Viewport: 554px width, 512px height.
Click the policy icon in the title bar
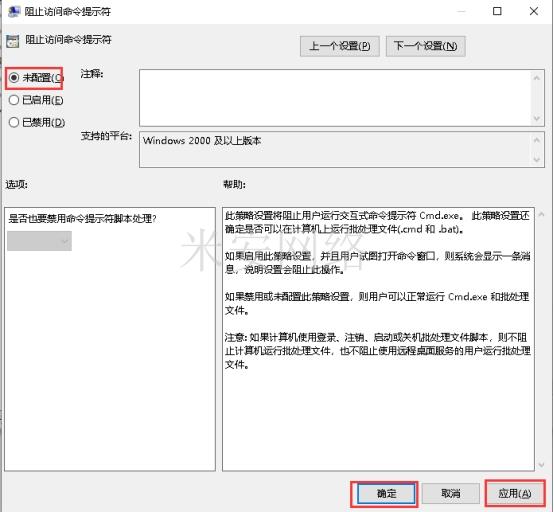click(14, 11)
